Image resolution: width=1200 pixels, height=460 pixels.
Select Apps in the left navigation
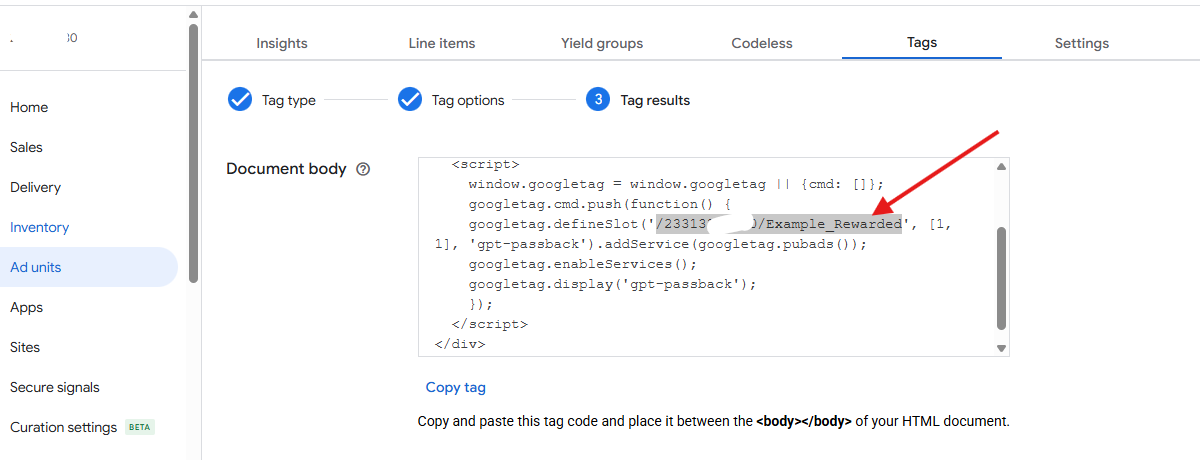27,307
